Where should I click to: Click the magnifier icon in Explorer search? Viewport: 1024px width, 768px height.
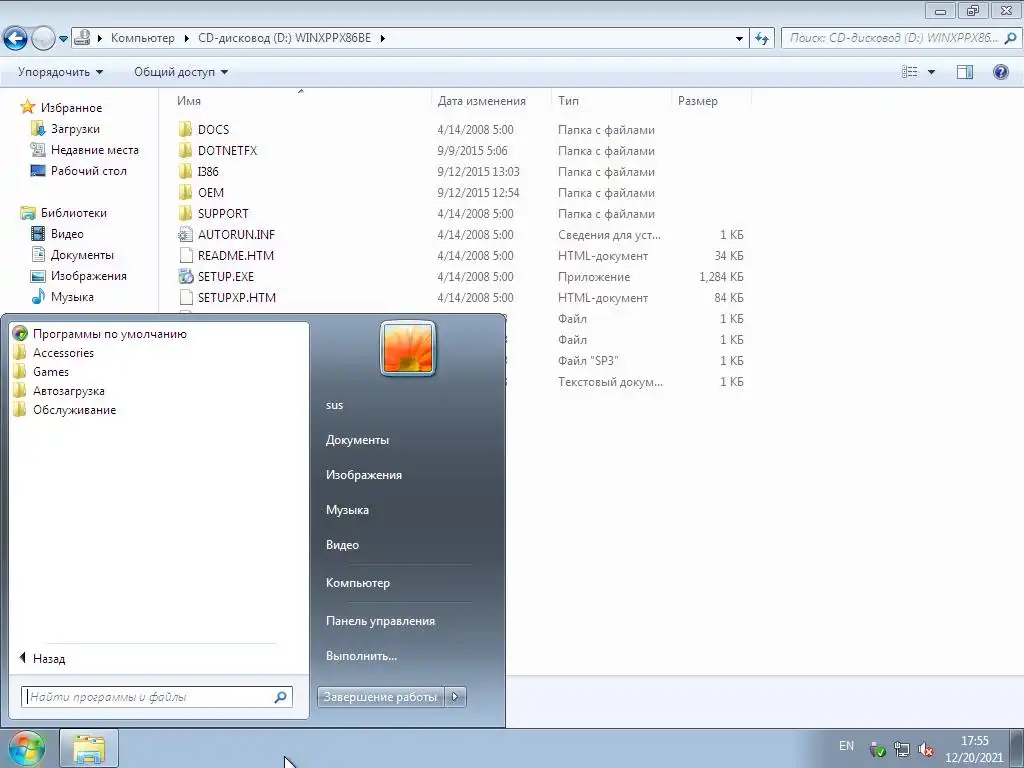pos(1011,39)
